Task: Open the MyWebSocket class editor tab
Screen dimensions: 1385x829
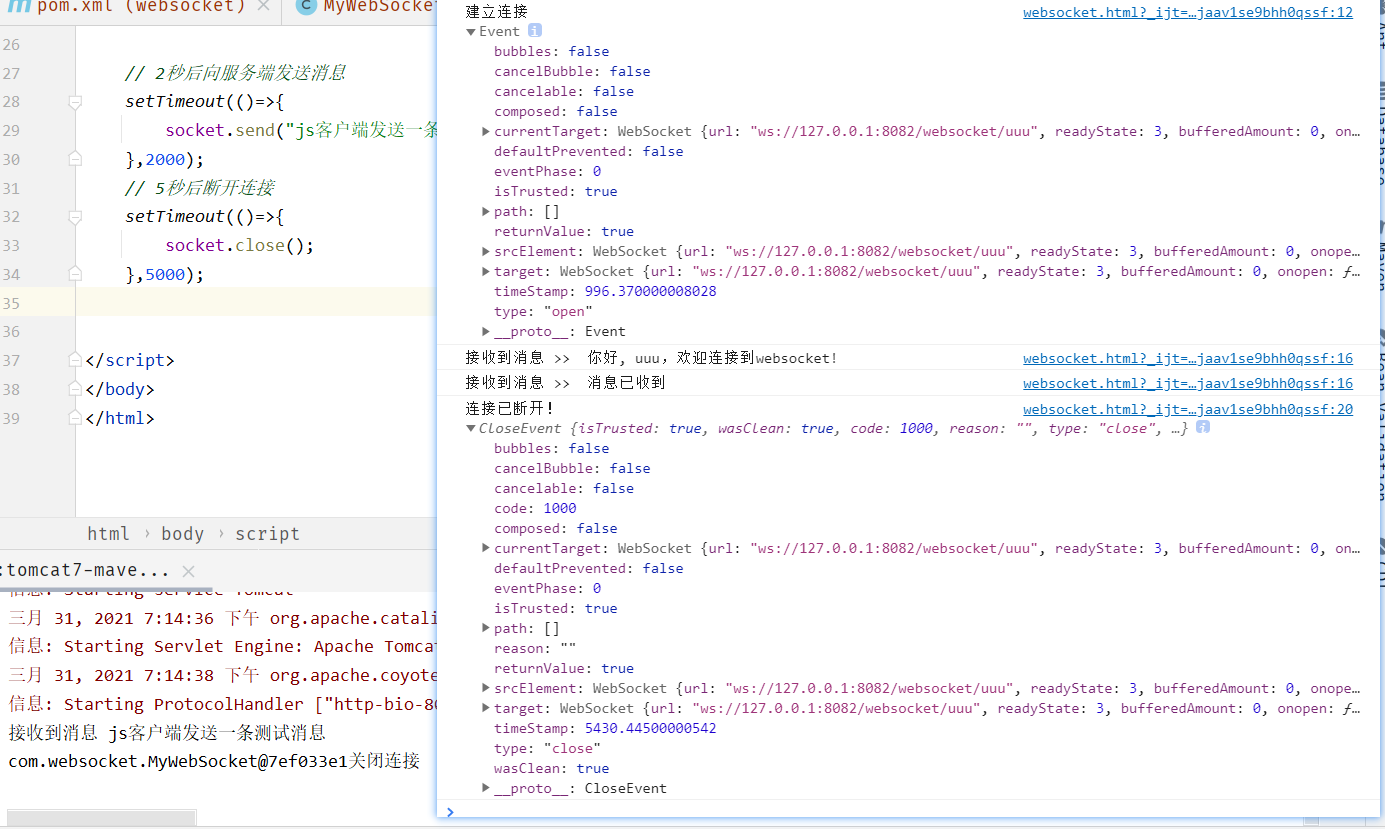Action: (366, 7)
